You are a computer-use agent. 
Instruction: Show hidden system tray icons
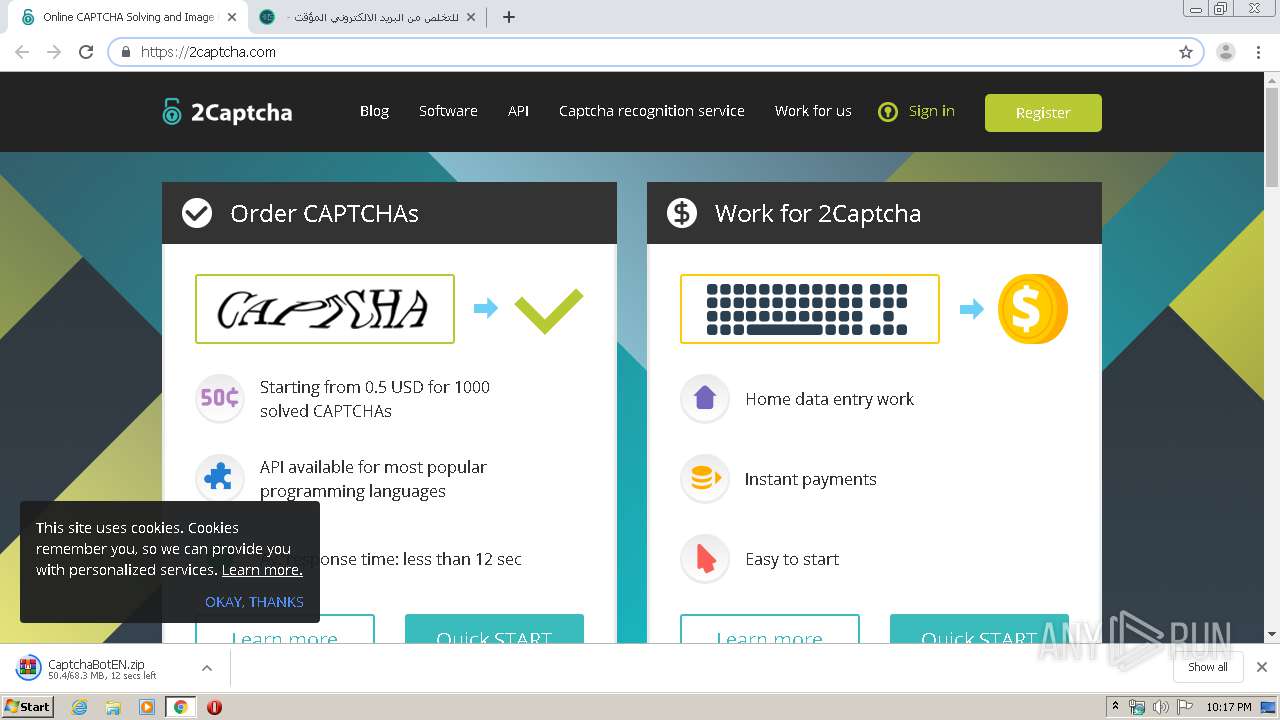point(1115,707)
